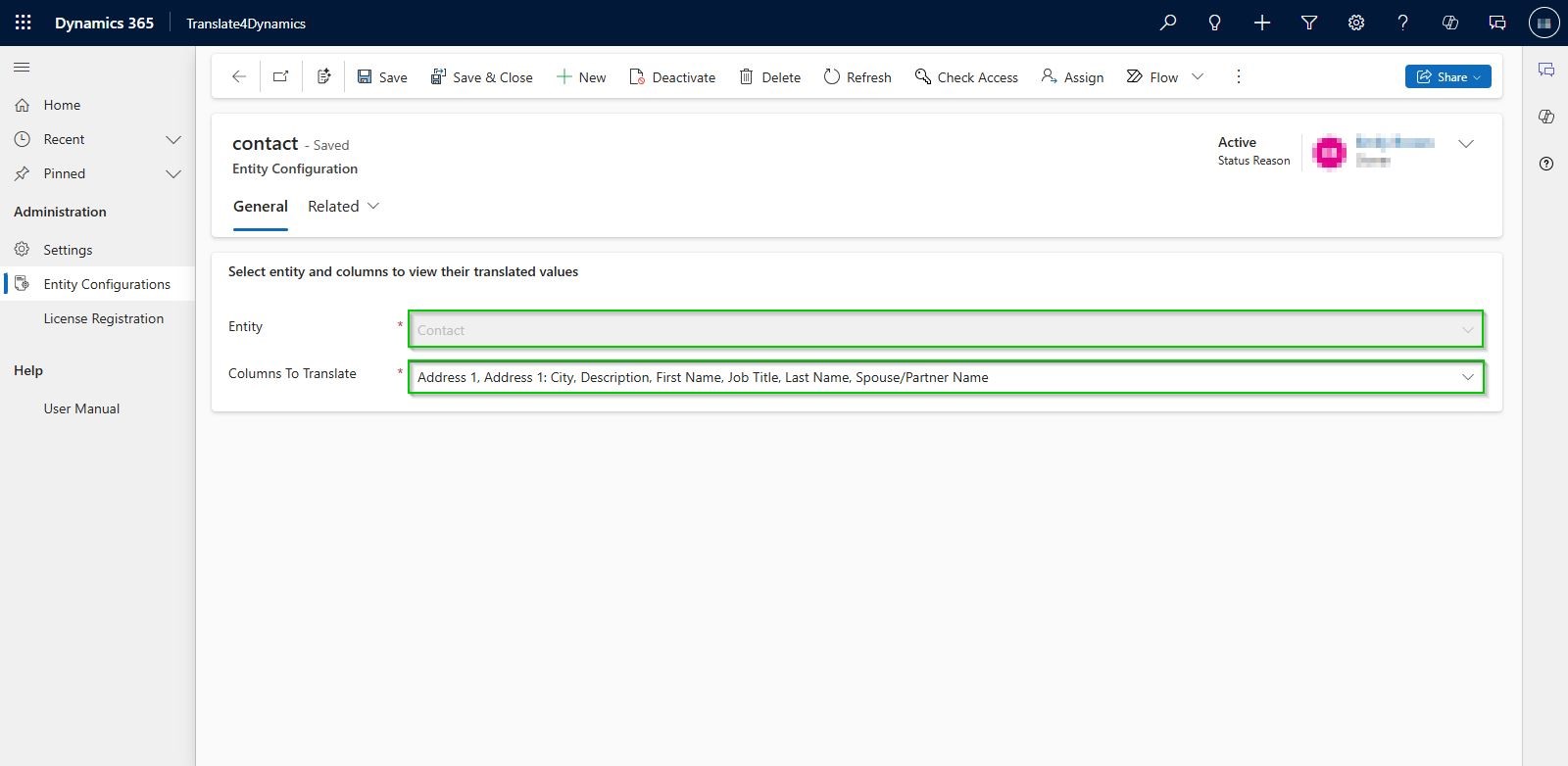Screen dimensions: 1568x766
Task: Click the Copilot icon in top header
Action: (x=1449, y=23)
